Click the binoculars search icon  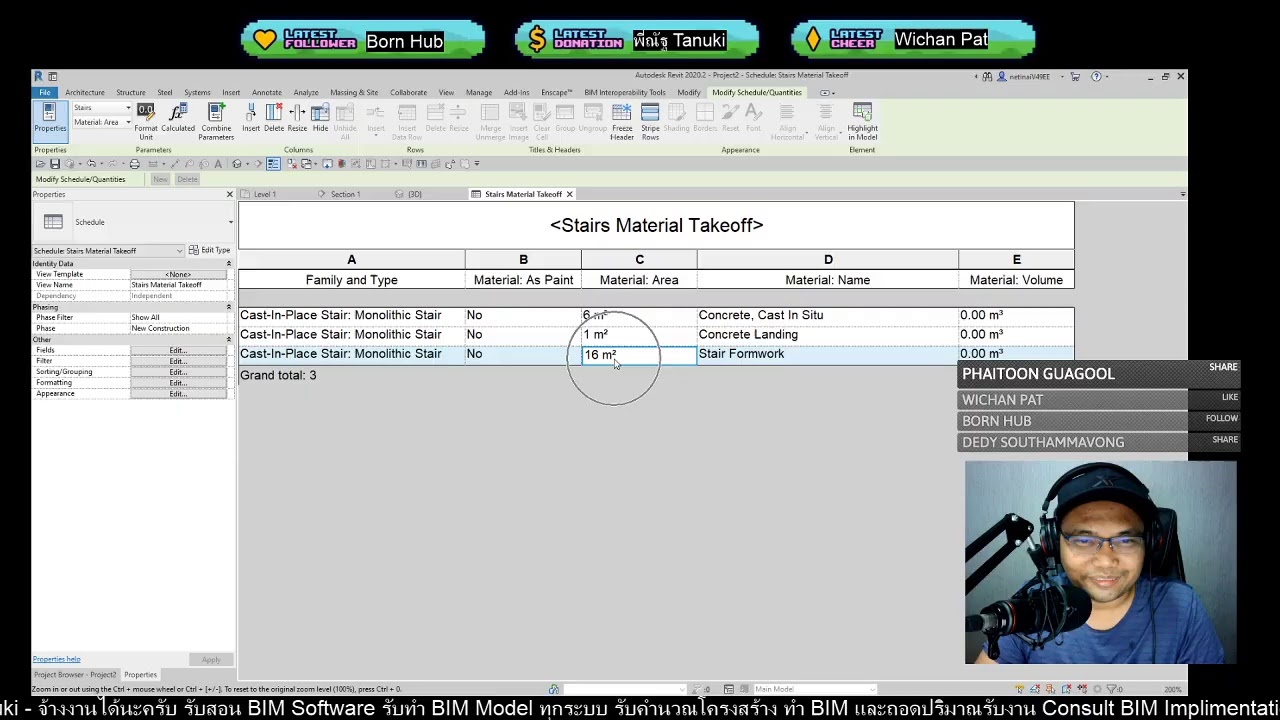(987, 76)
